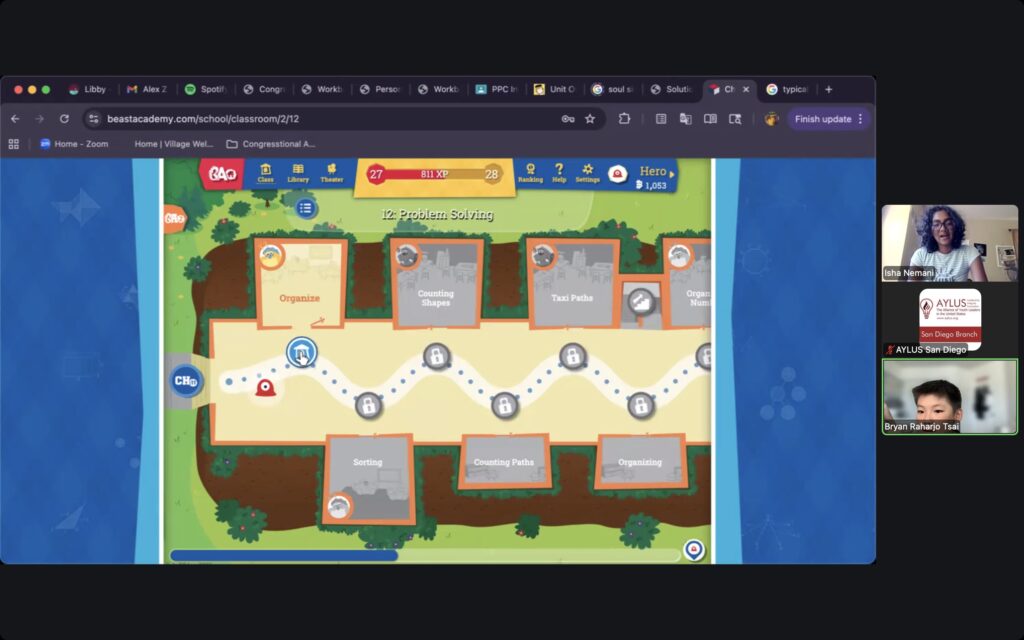
Task: Click the blue CH chapter marker
Action: (185, 381)
